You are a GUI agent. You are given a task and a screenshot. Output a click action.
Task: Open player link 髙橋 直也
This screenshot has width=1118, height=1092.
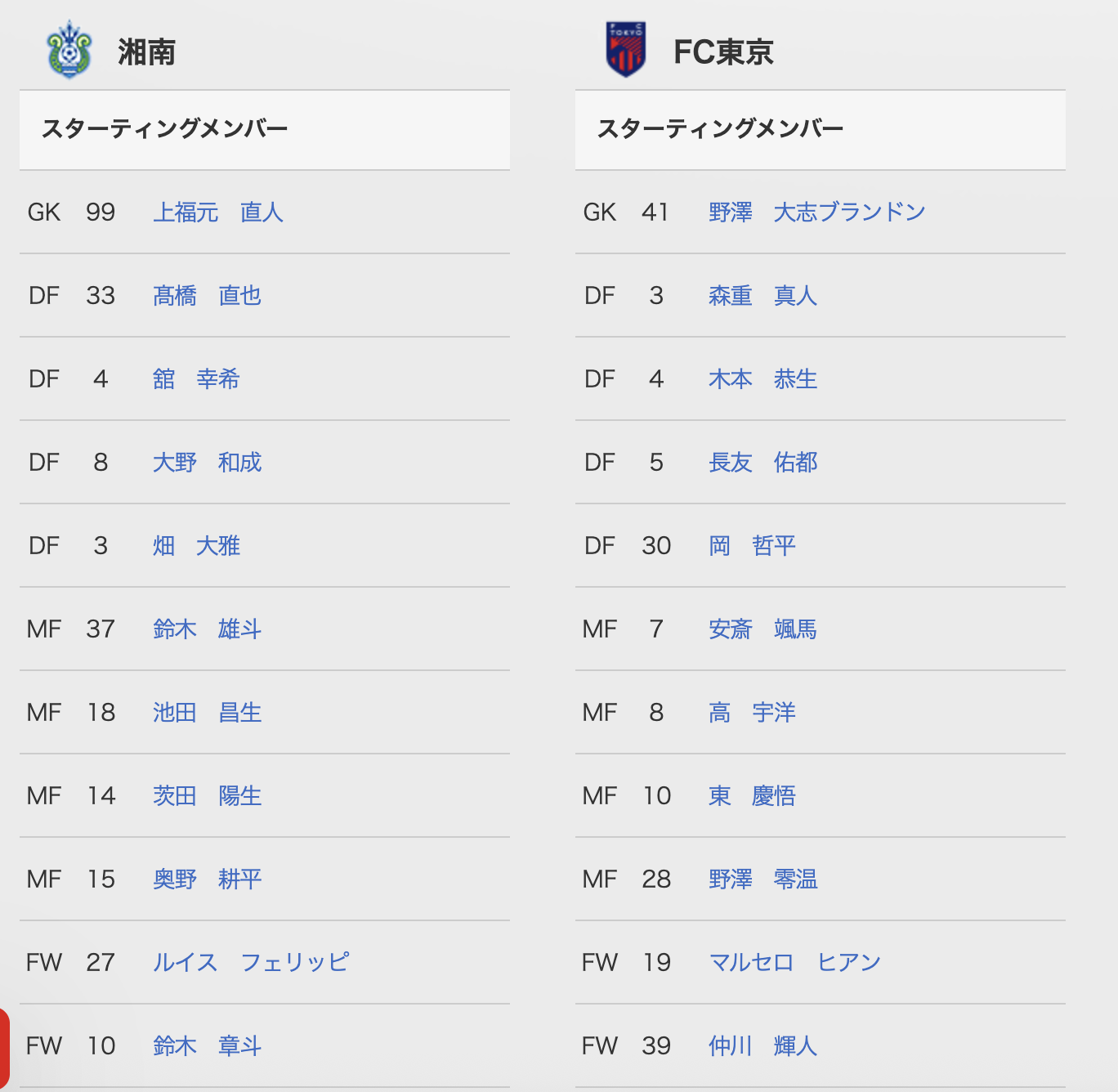pos(208,296)
